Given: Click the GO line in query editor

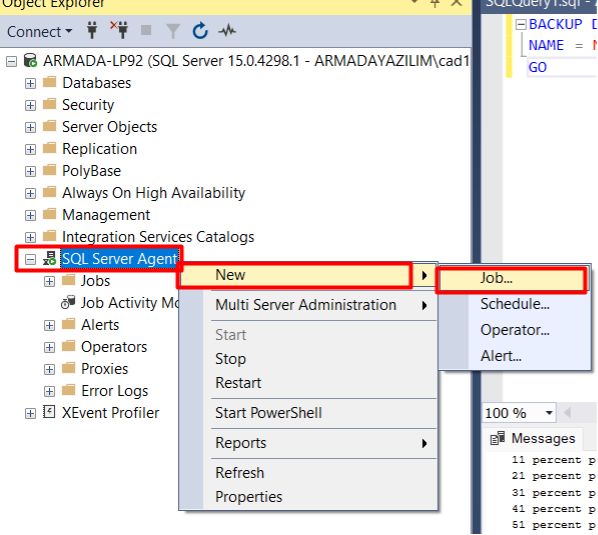Looking at the screenshot, I should pyautogui.click(x=537, y=67).
